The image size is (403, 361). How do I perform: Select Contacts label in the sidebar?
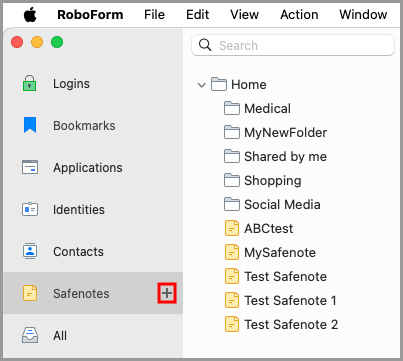click(78, 252)
